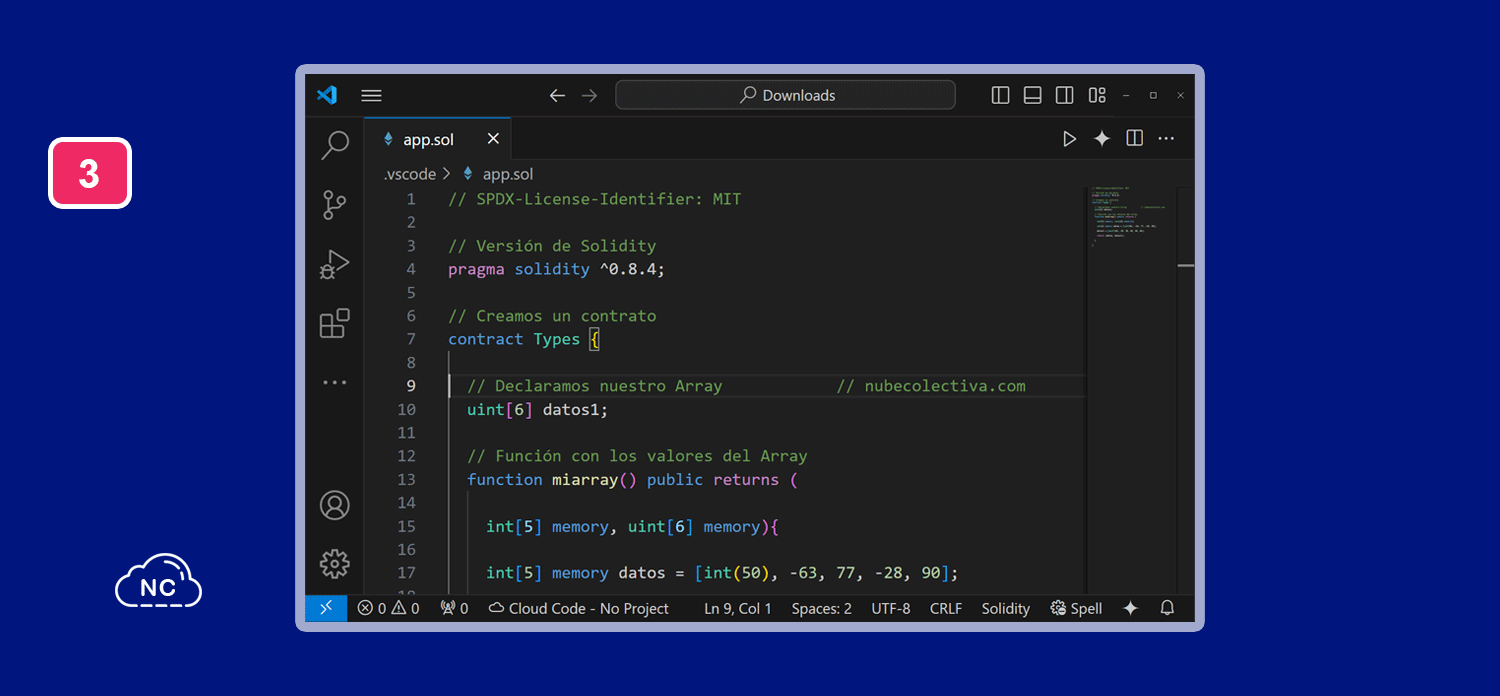Toggle the bottom panel layout

point(1033,95)
